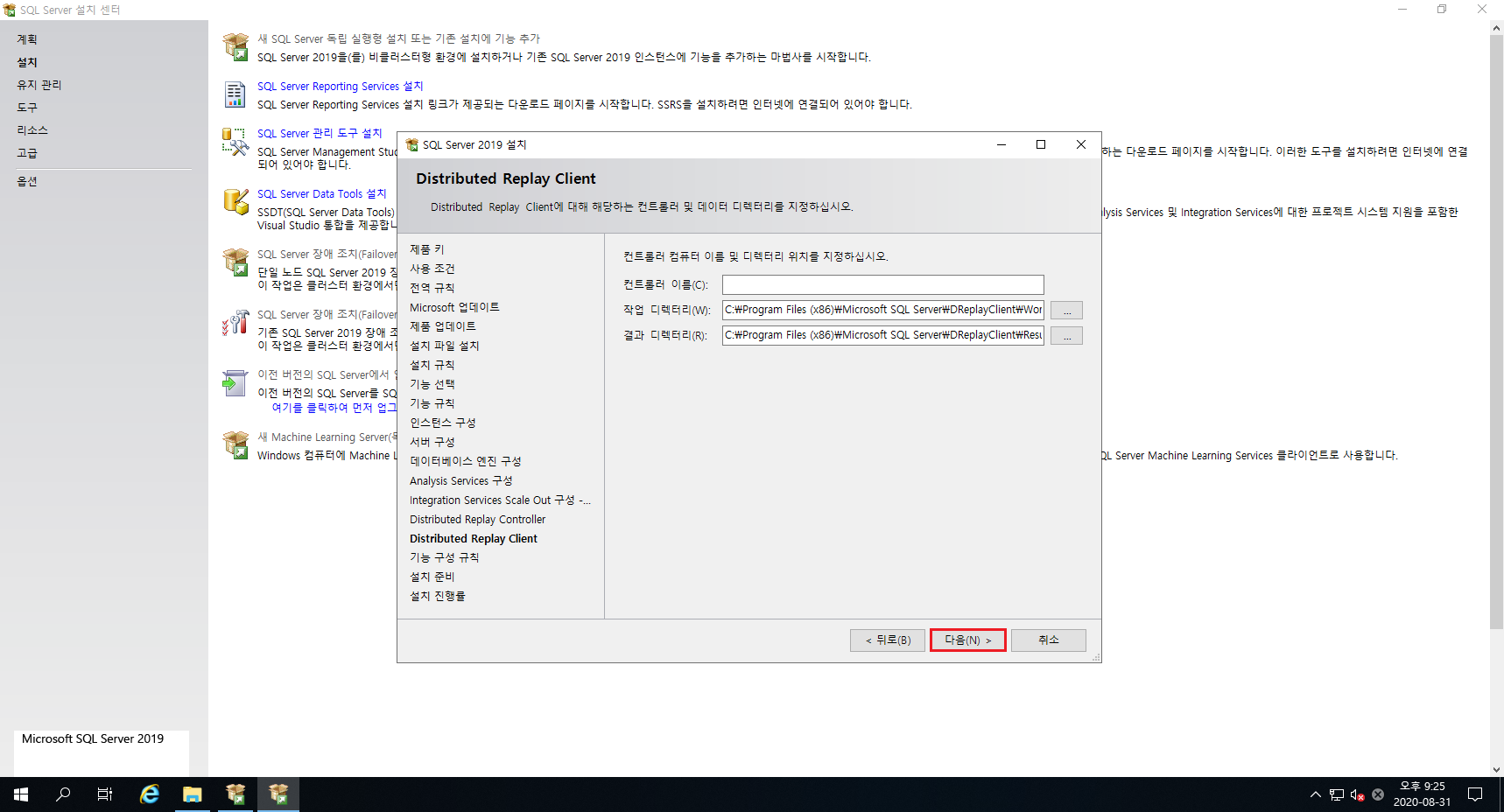Open 고급 page in the setup center
The width and height of the screenshot is (1504, 812).
click(27, 153)
